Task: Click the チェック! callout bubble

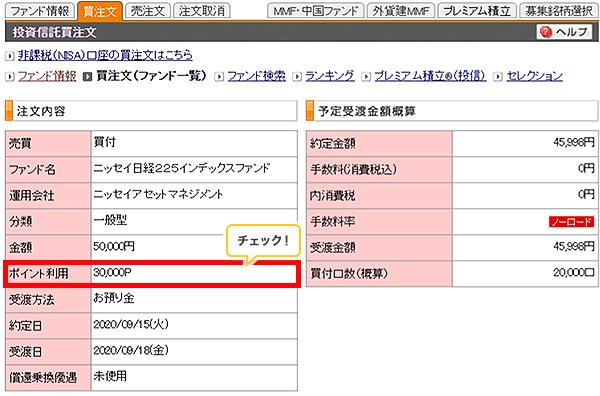Action: point(263,241)
